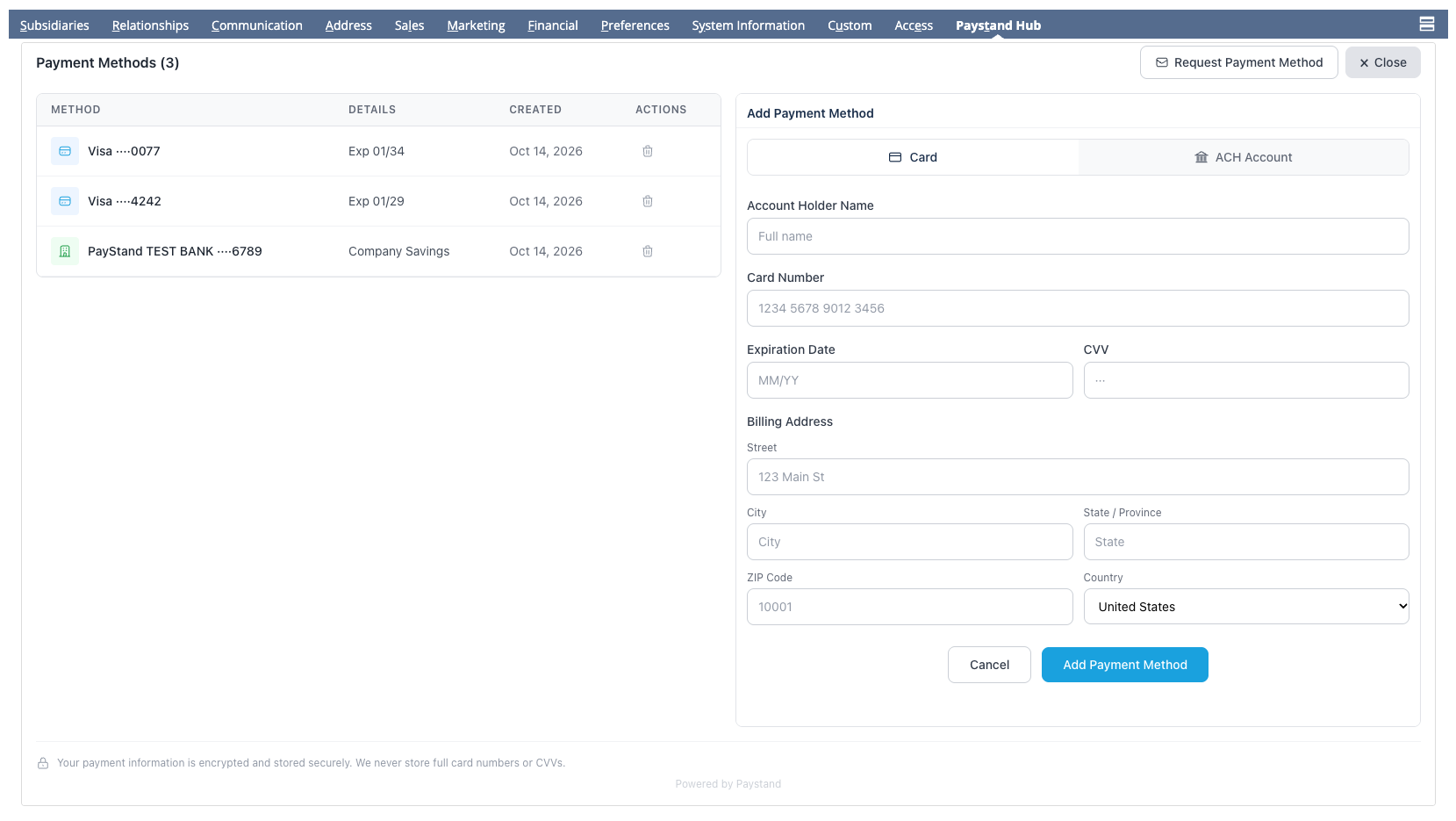1456x821 pixels.
Task: Switch to the Communication tab
Action: tap(257, 25)
